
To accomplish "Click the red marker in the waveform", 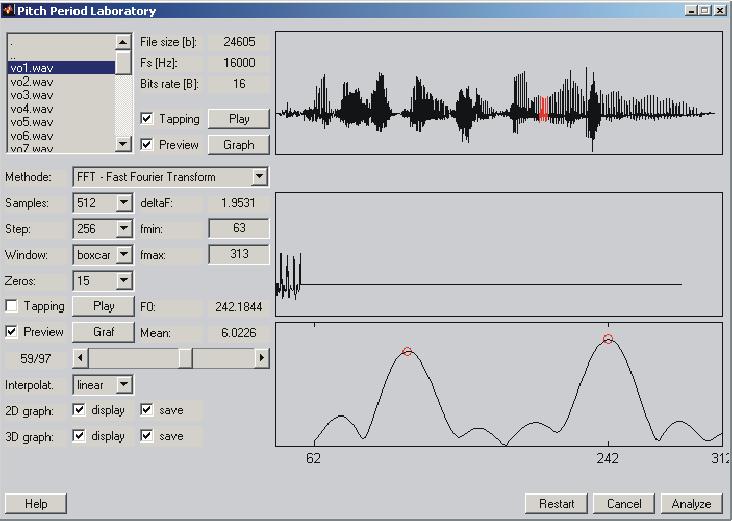I will point(543,108).
